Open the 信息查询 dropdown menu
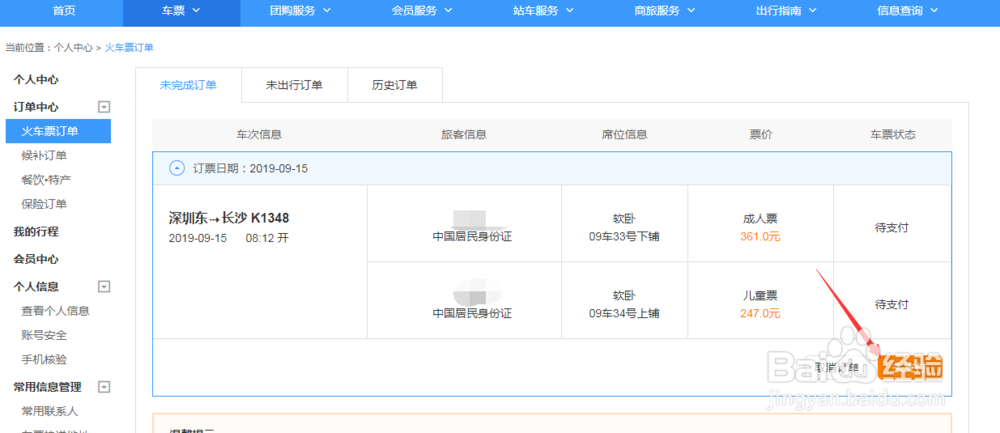 [908, 11]
